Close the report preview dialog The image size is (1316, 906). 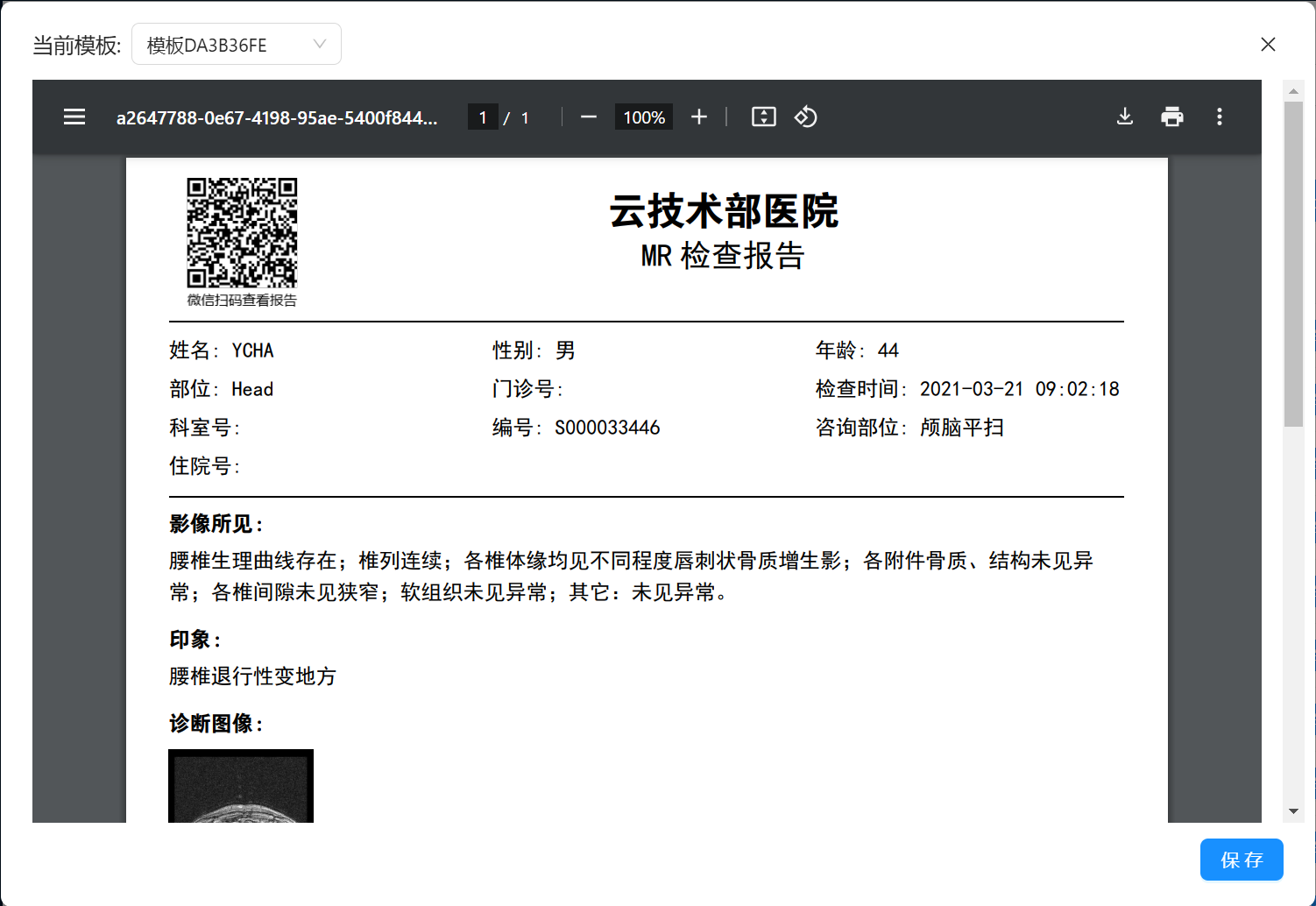click(1268, 45)
